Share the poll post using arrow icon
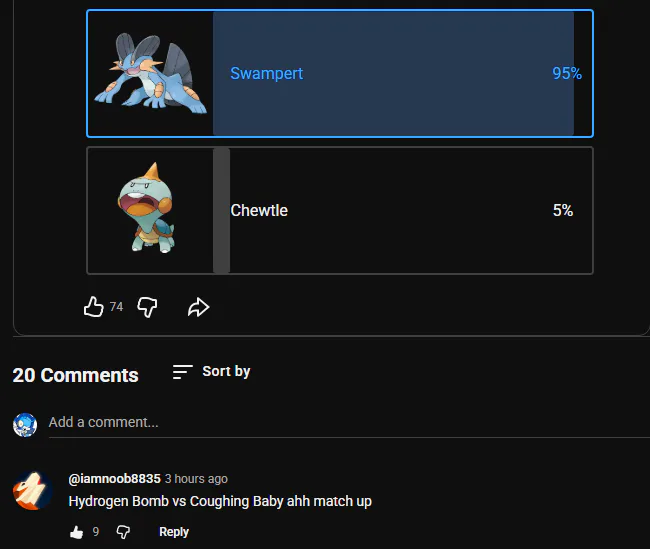The height and width of the screenshot is (549, 650). (x=199, y=307)
